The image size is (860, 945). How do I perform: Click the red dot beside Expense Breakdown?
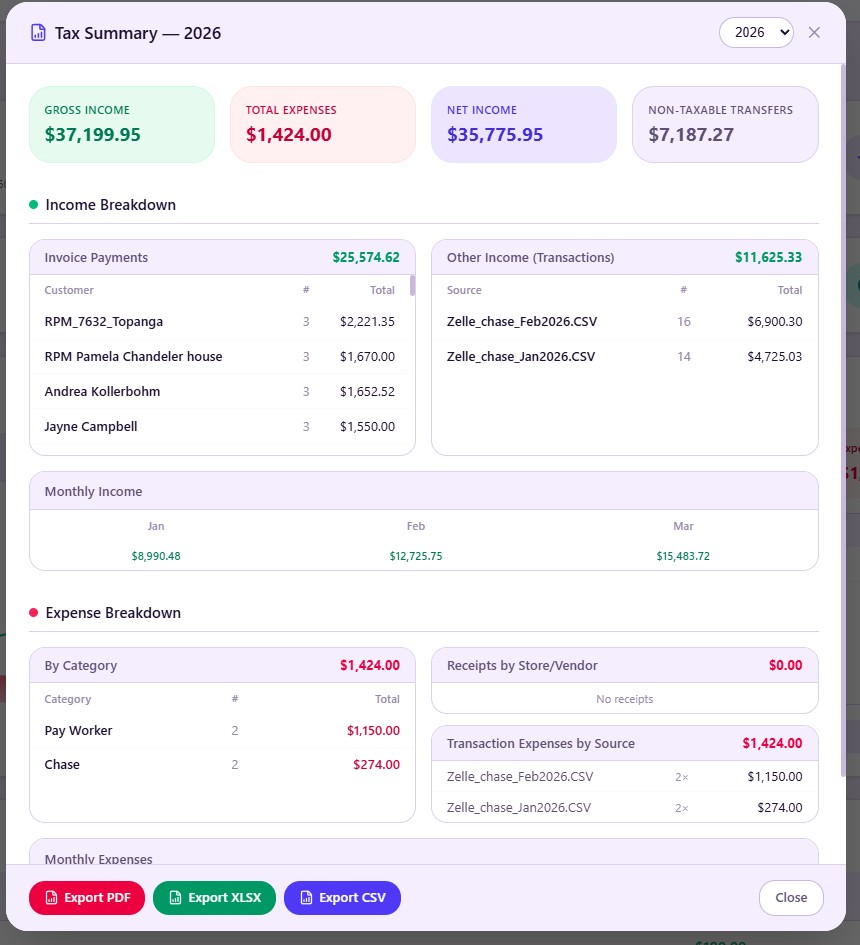(31, 612)
